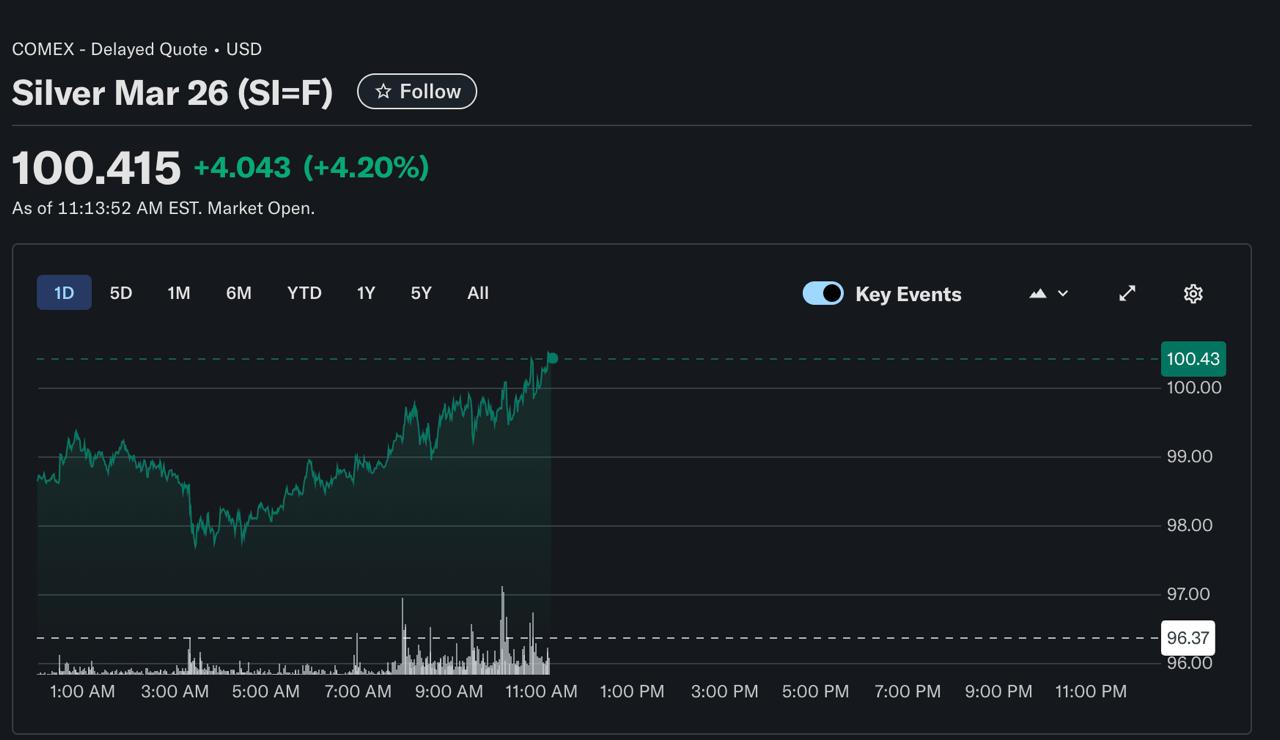Choose the 5Y time range
The height and width of the screenshot is (740, 1280).
click(421, 293)
